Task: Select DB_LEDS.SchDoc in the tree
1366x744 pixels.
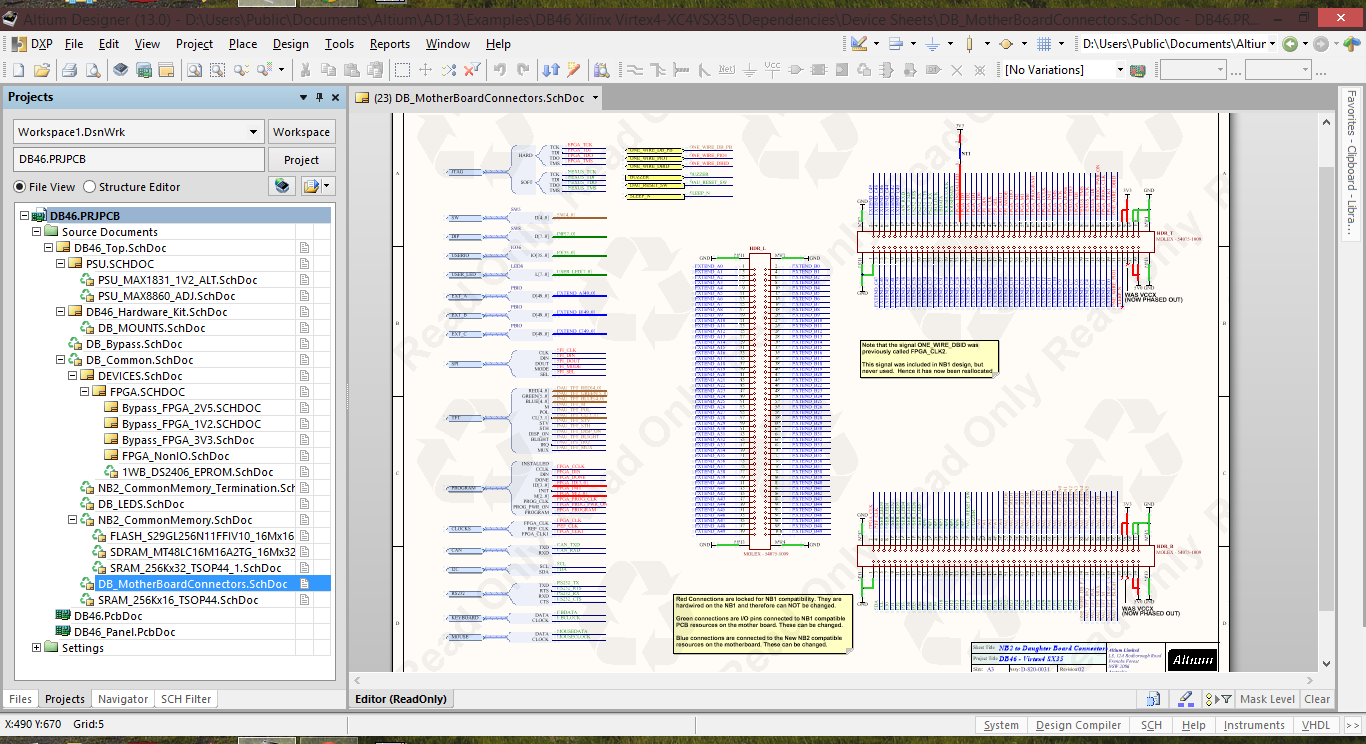Action: [x=140, y=504]
